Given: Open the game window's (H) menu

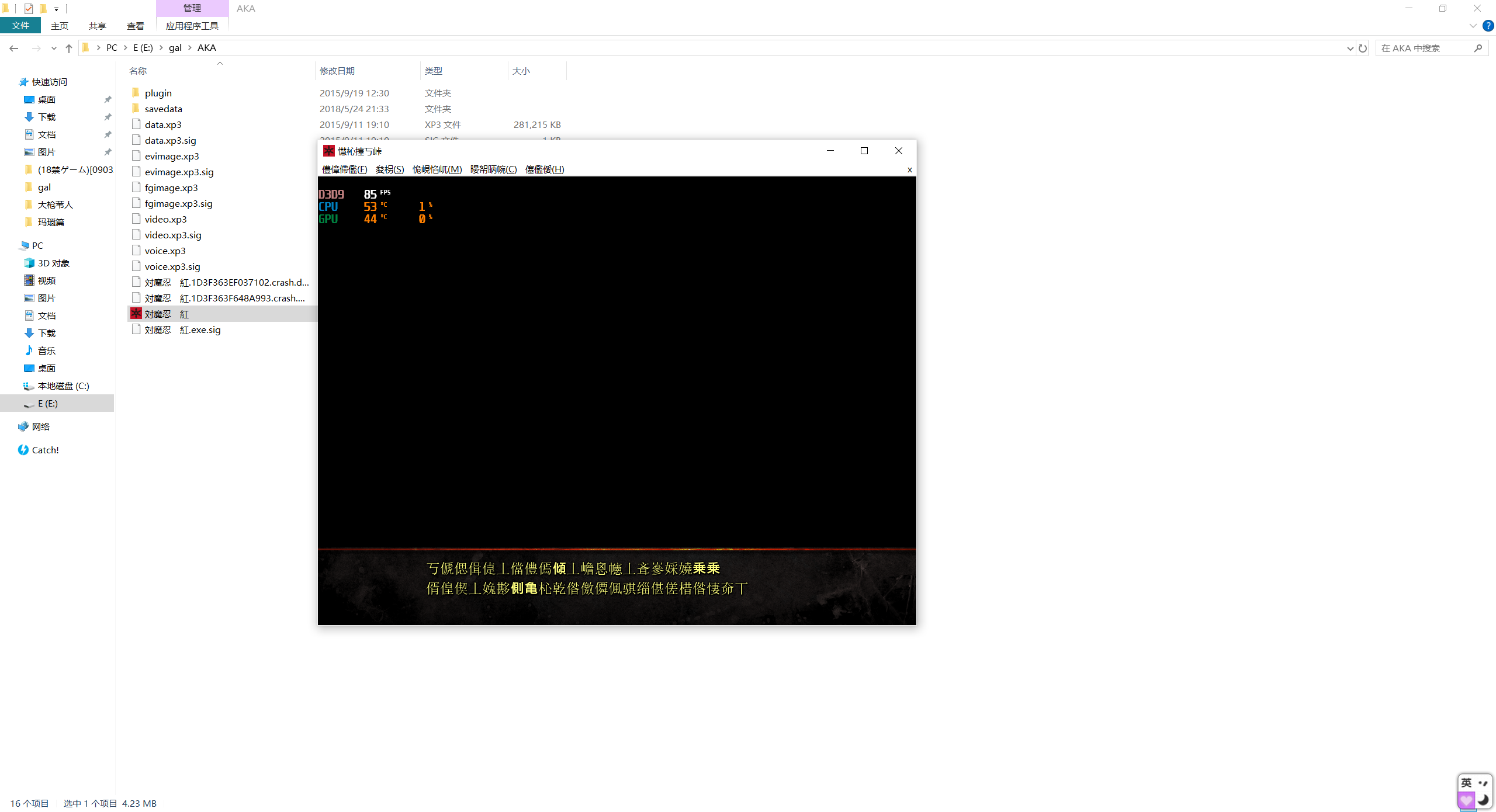Looking at the screenshot, I should pyautogui.click(x=544, y=169).
